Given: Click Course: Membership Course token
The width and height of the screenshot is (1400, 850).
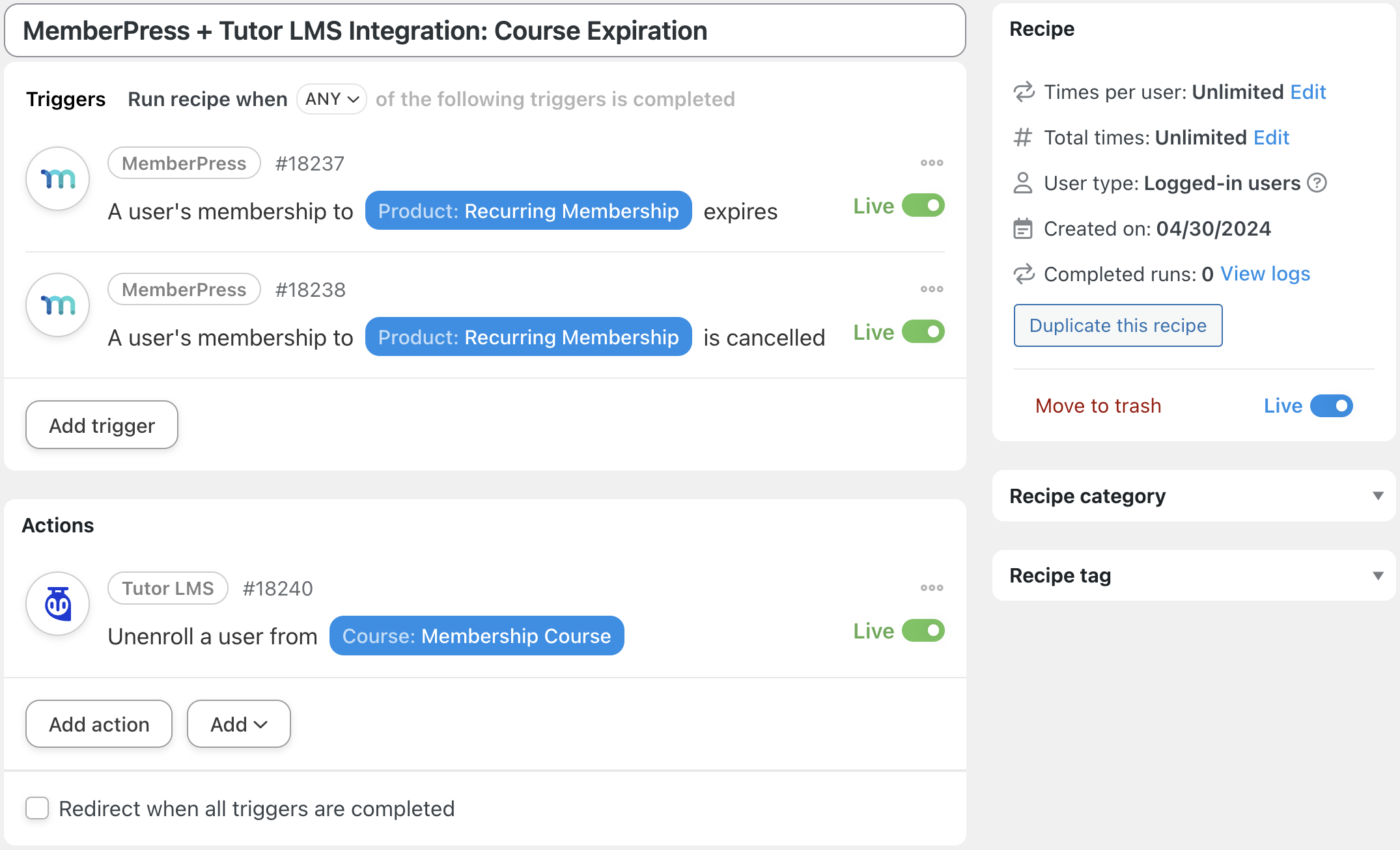Looking at the screenshot, I should (476, 636).
